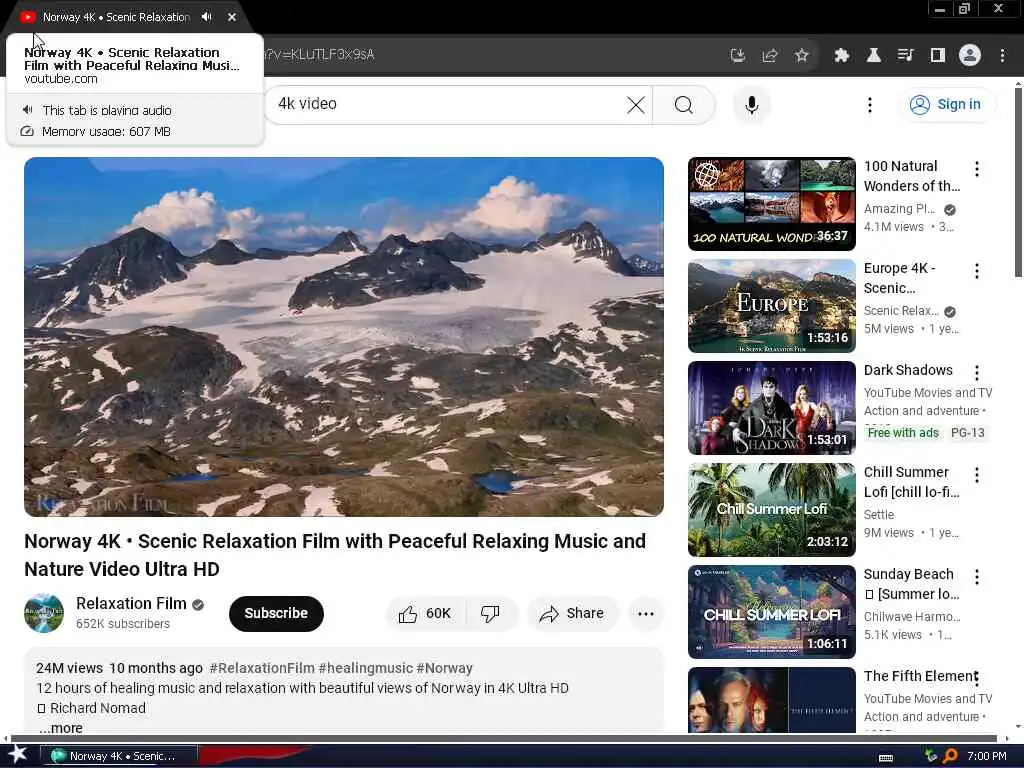Subscribe to Relaxation Film
Screen dimensions: 1024x768
276,613
